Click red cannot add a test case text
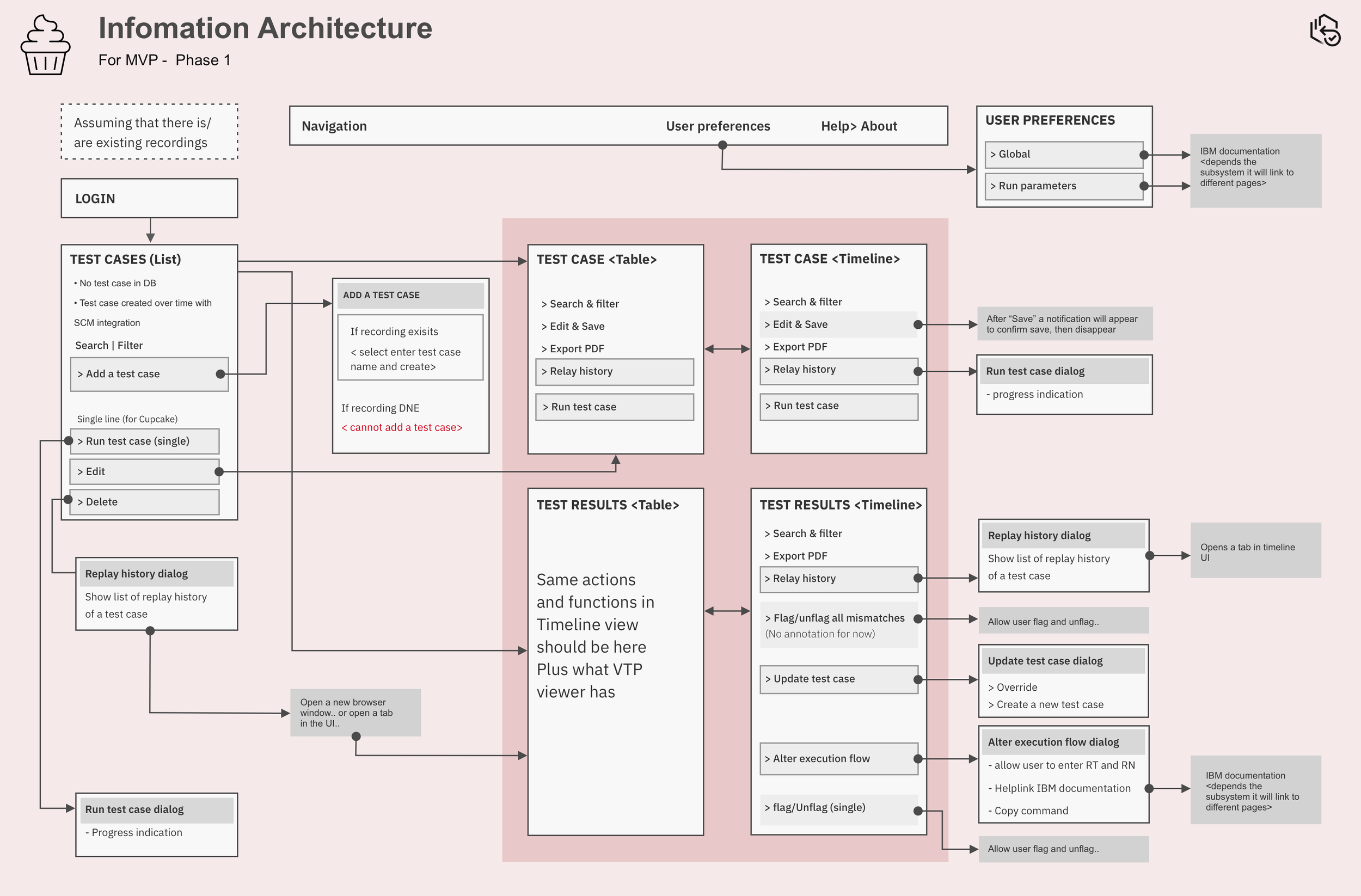 point(401,428)
